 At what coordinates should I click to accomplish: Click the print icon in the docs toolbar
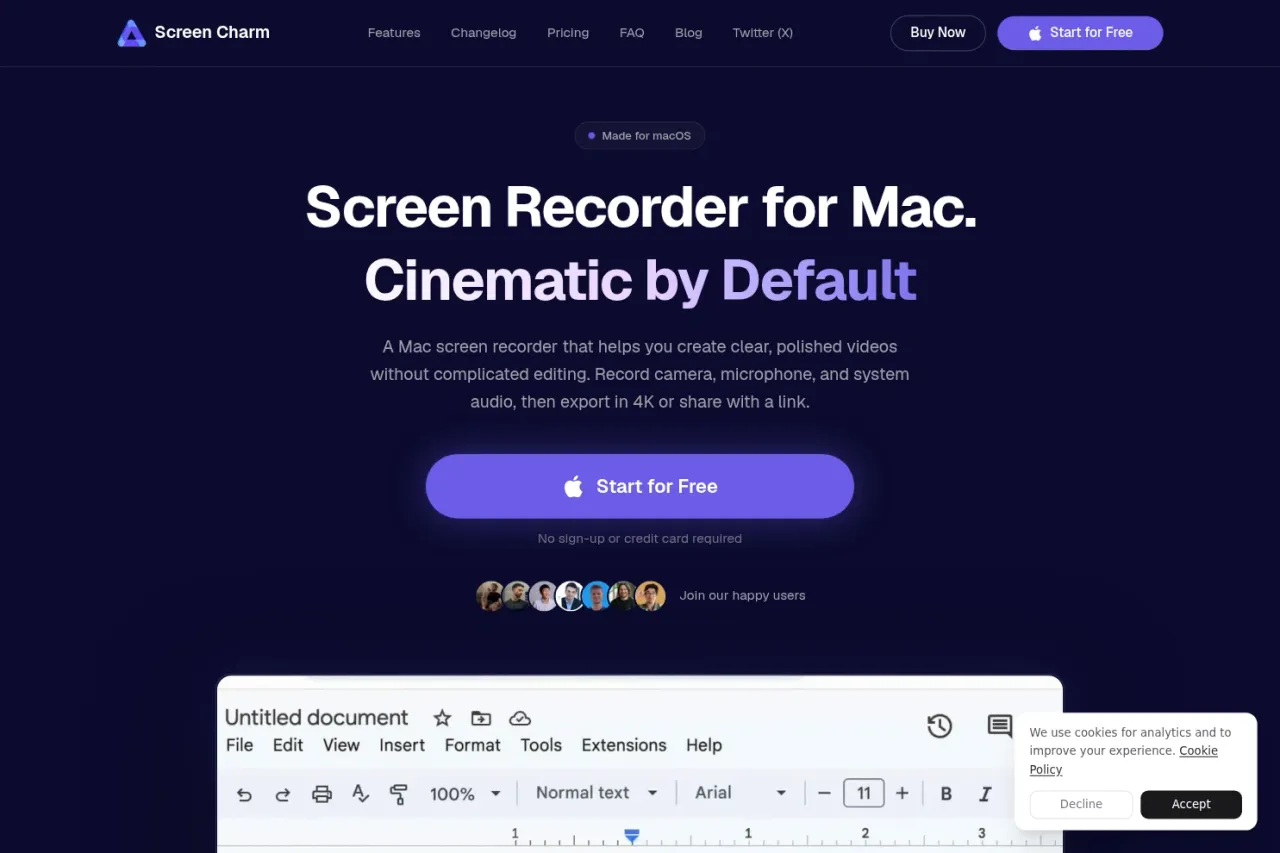[x=322, y=794]
